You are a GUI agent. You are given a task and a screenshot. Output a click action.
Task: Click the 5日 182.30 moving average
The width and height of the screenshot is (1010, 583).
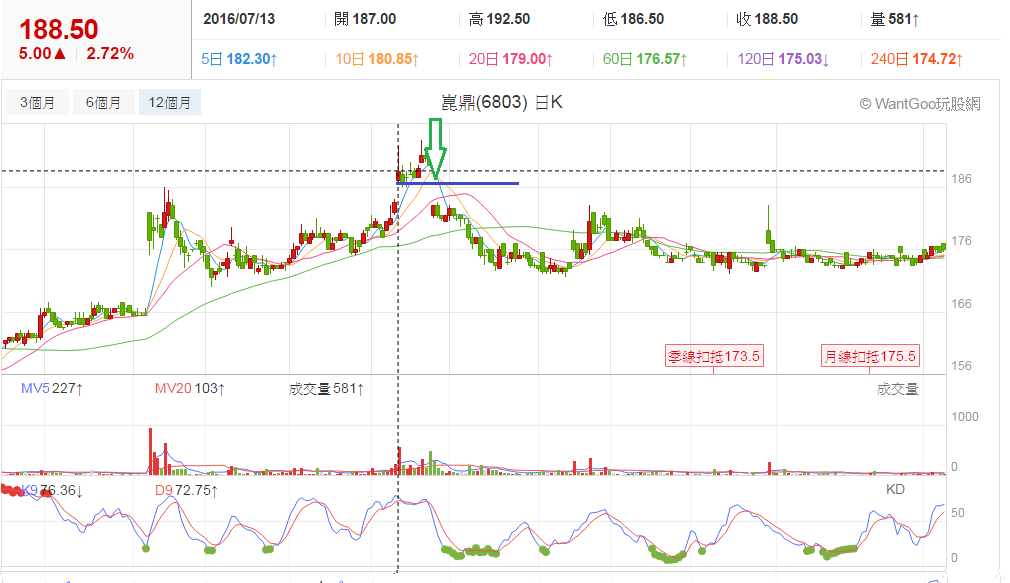pyautogui.click(x=239, y=59)
